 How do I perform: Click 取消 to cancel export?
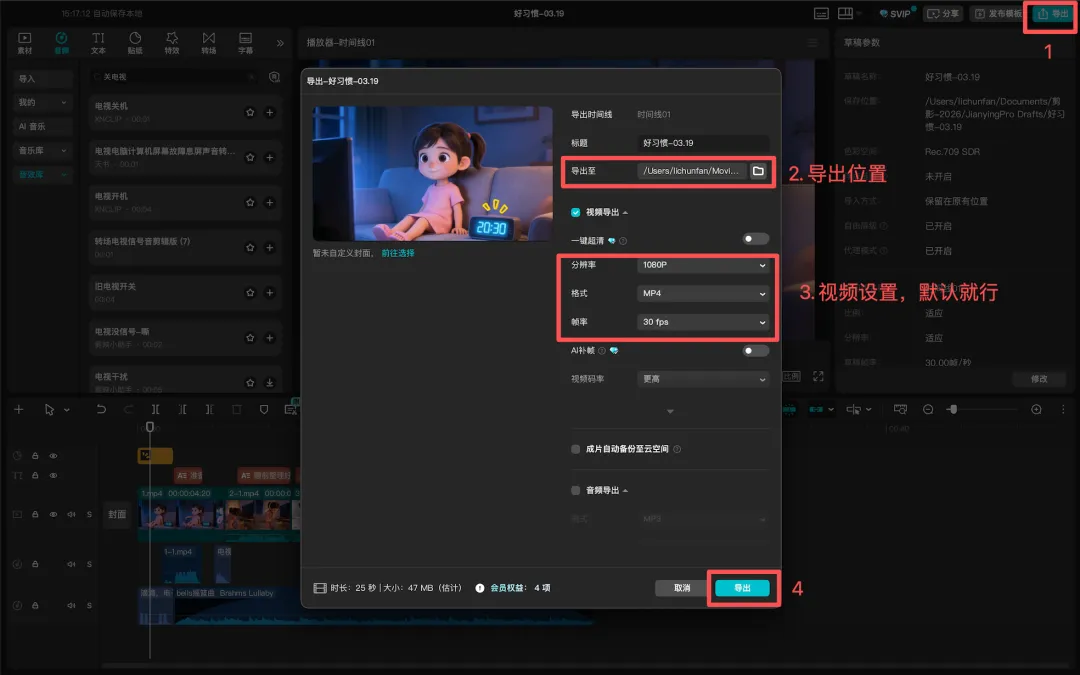pos(682,588)
